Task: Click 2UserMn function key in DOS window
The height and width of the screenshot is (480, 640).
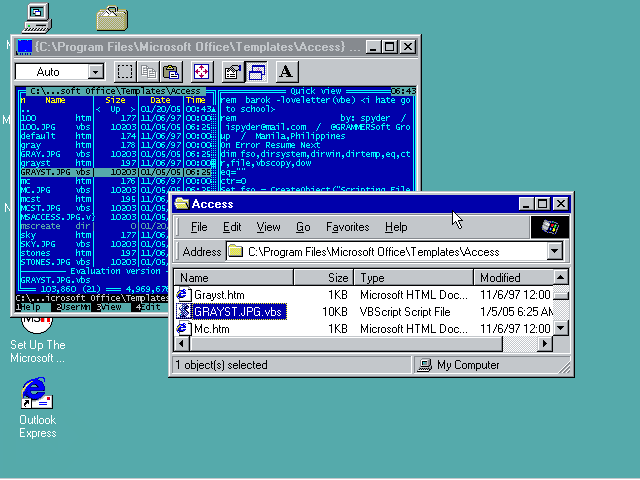Action: [73, 307]
